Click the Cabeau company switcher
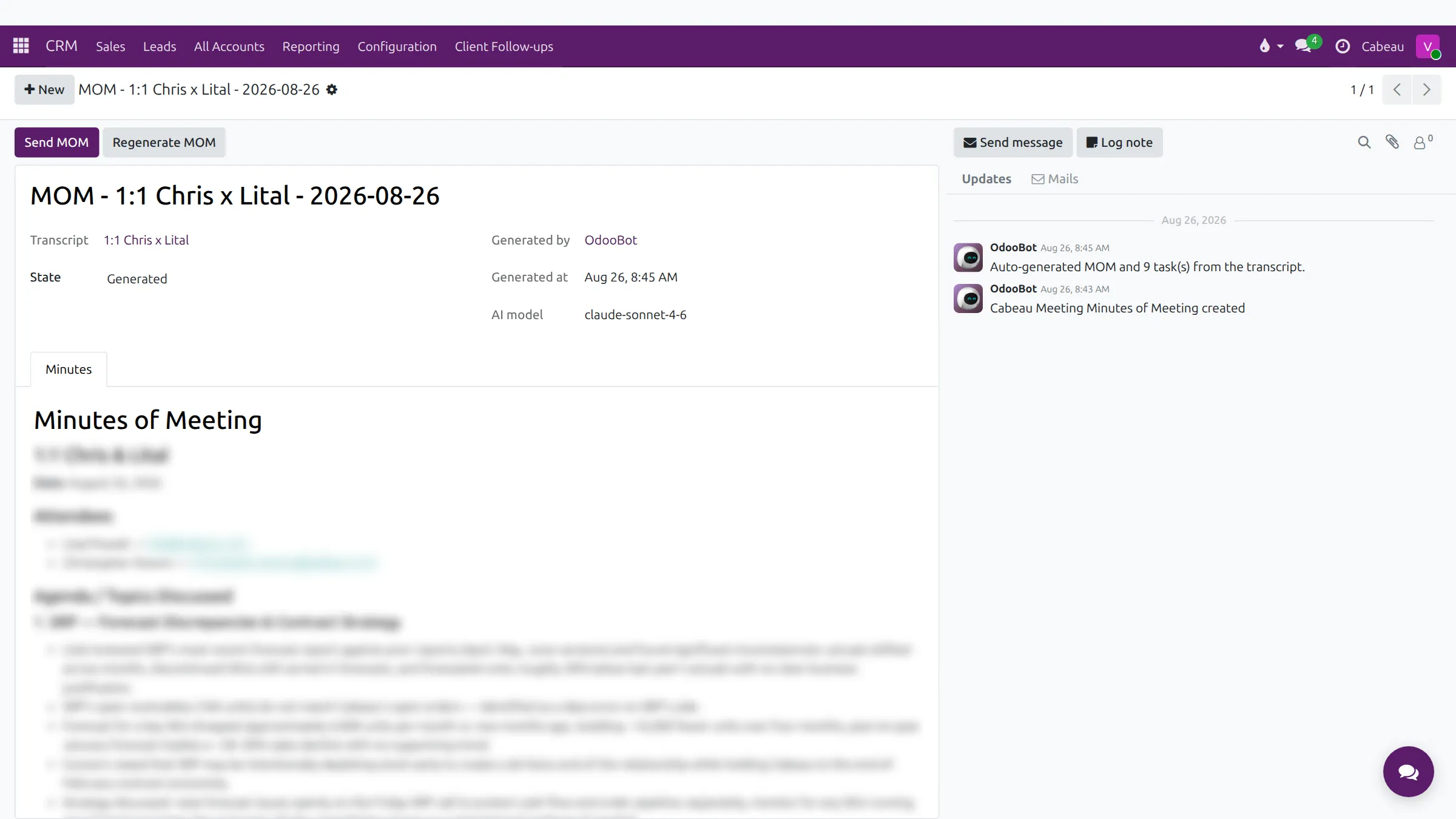The image size is (1456, 819). tap(1383, 47)
